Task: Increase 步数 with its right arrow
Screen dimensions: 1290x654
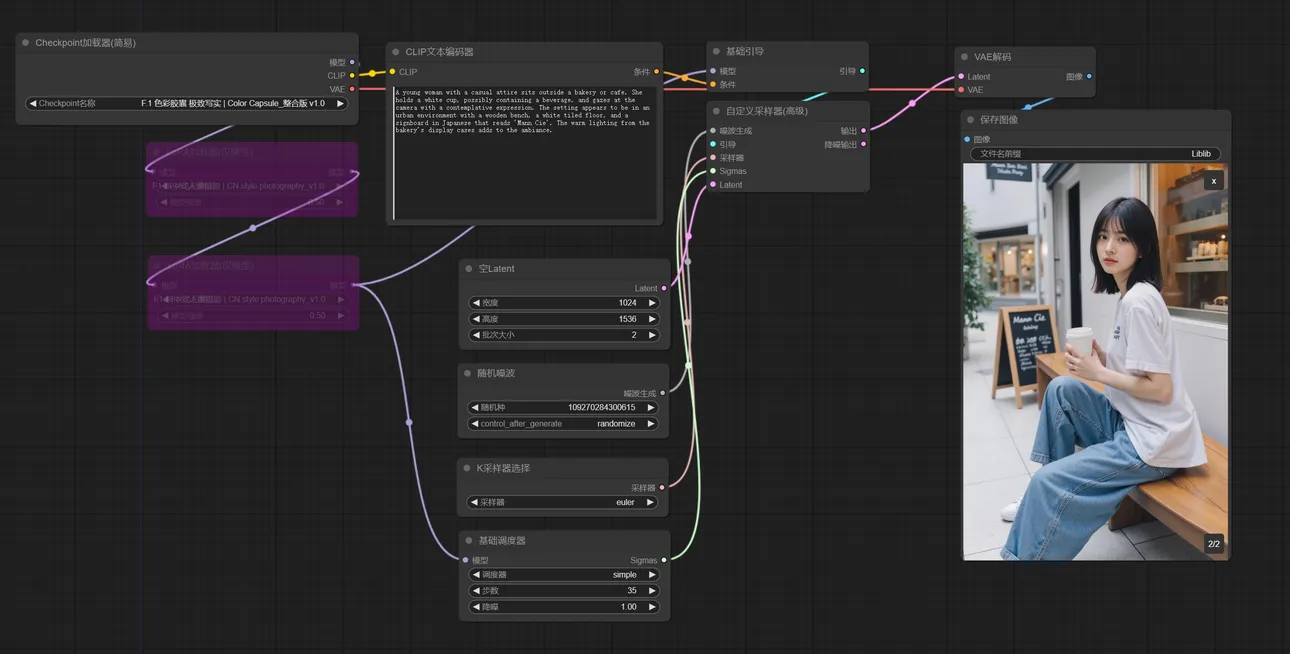Action: 651,591
